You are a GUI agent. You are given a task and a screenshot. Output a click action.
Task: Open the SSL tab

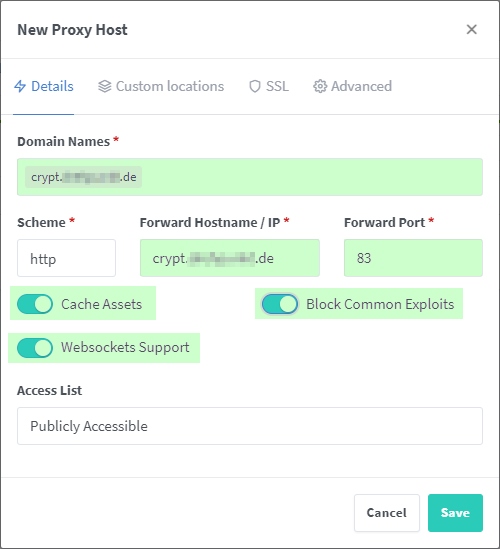(269, 86)
